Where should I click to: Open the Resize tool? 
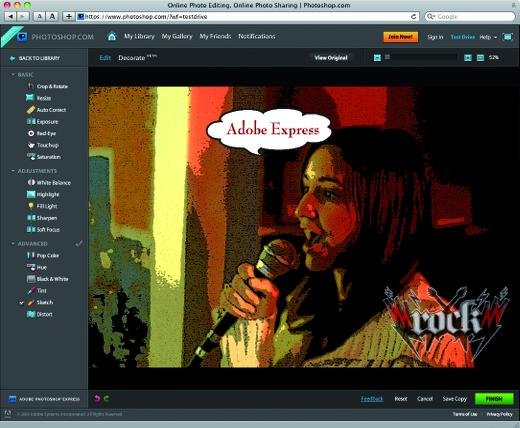[x=39, y=98]
